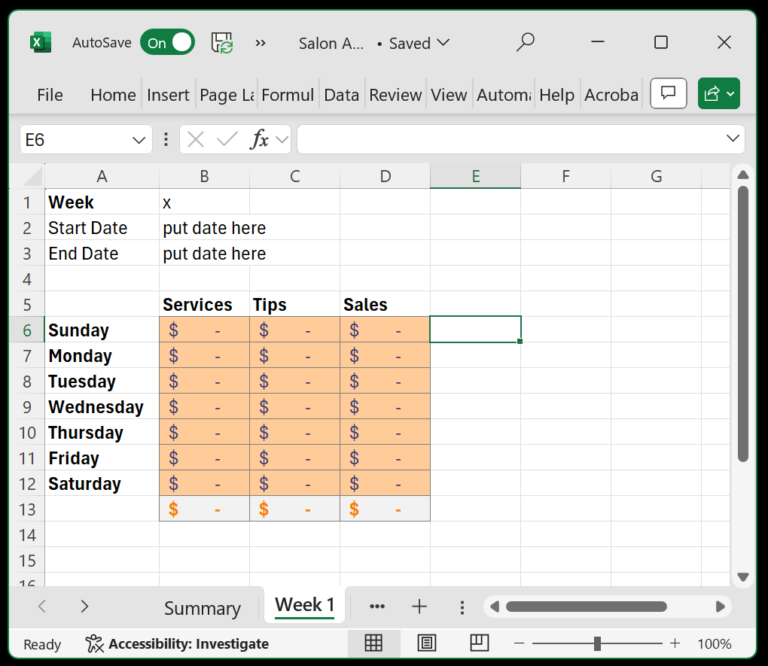The height and width of the screenshot is (666, 768).
Task: Click Accessibility: Investigate in status bar
Action: click(x=178, y=644)
